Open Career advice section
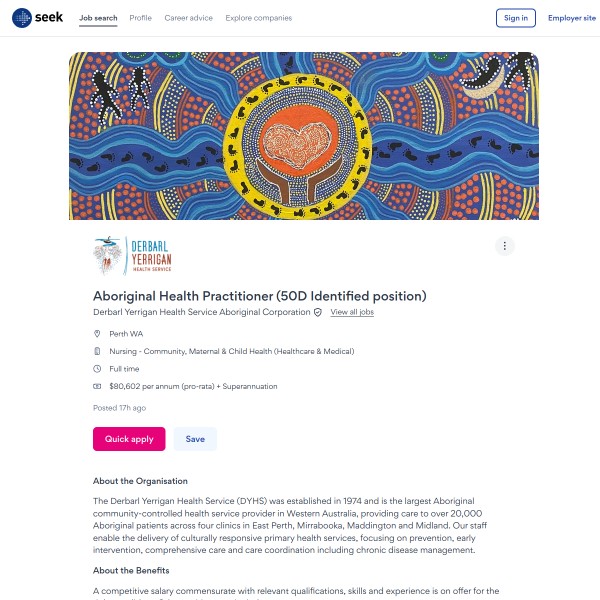 [189, 18]
